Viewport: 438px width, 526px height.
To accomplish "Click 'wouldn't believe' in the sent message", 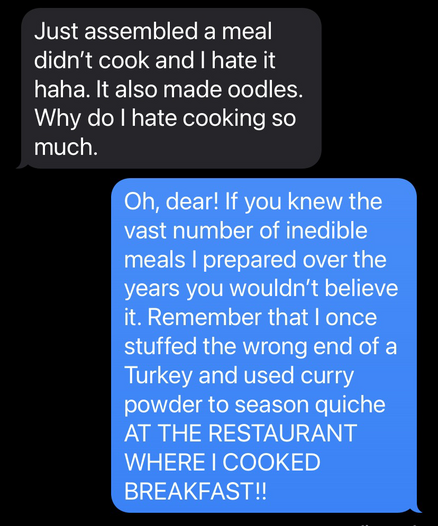I will click(x=313, y=288).
